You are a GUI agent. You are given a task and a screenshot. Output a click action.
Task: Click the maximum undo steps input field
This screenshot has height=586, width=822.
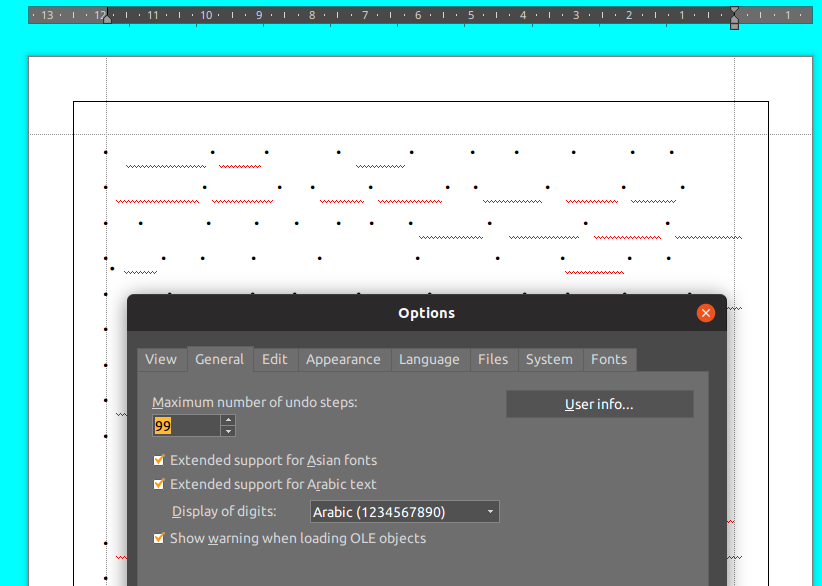(186, 426)
